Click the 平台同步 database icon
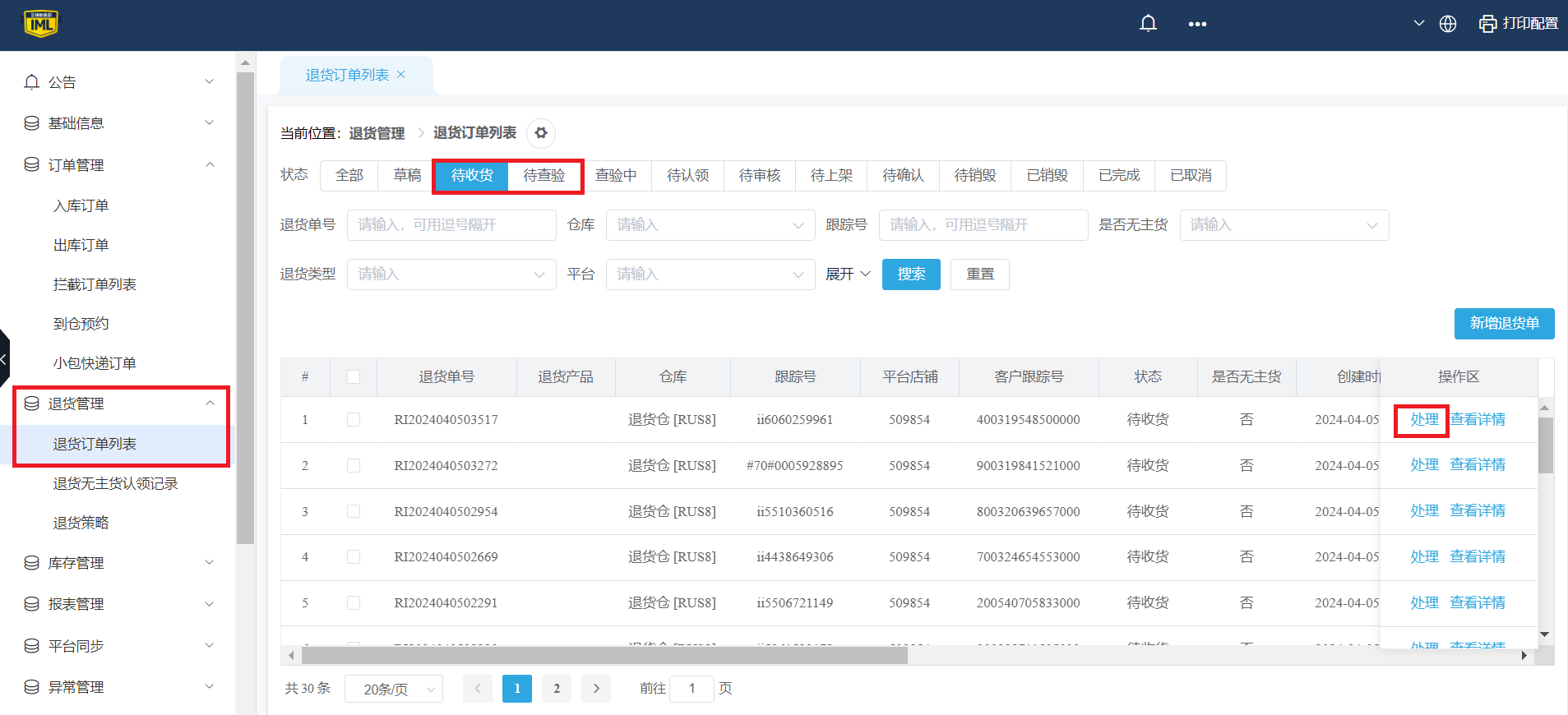1568x715 pixels. (32, 646)
